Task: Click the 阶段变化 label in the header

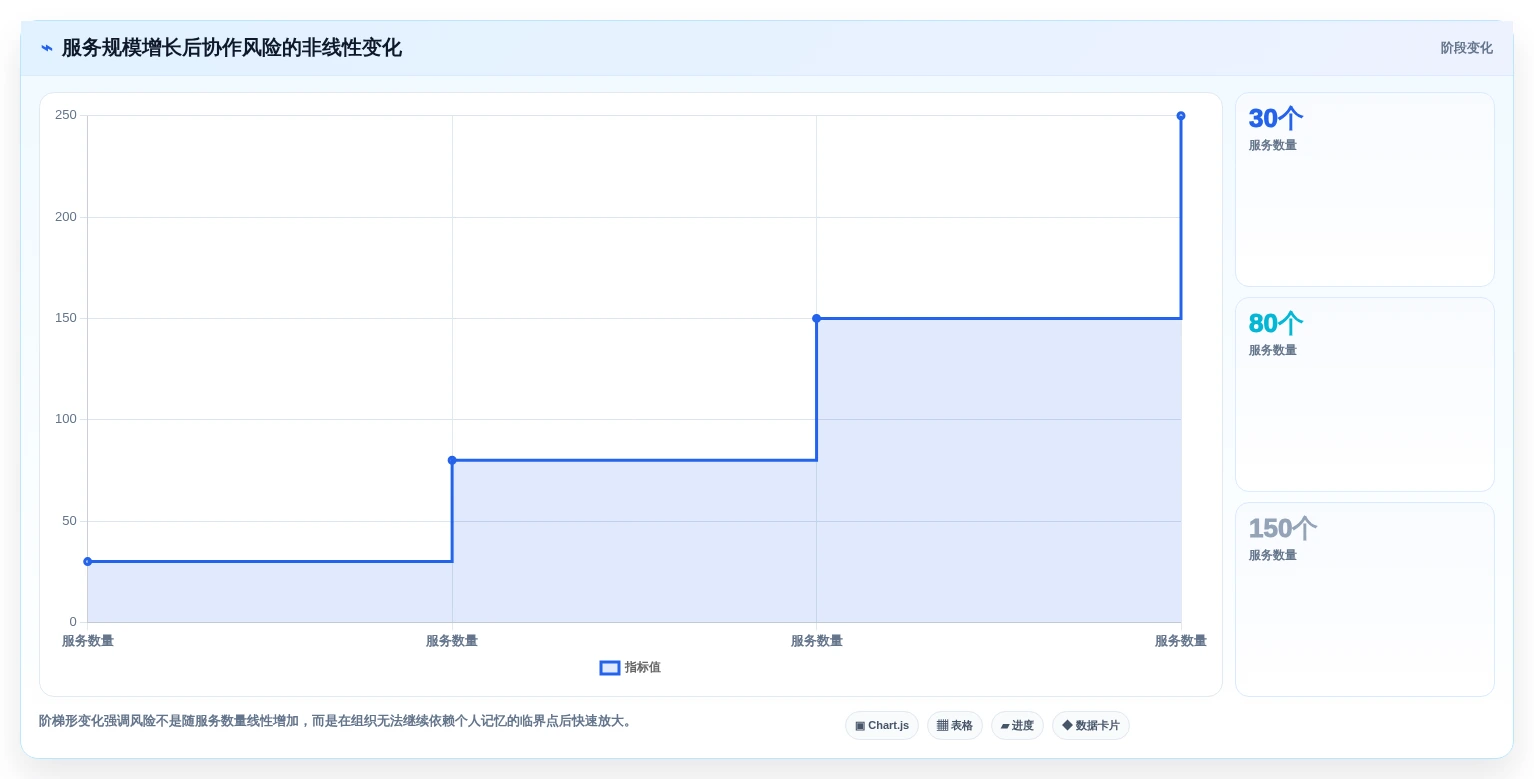Action: tap(1466, 48)
